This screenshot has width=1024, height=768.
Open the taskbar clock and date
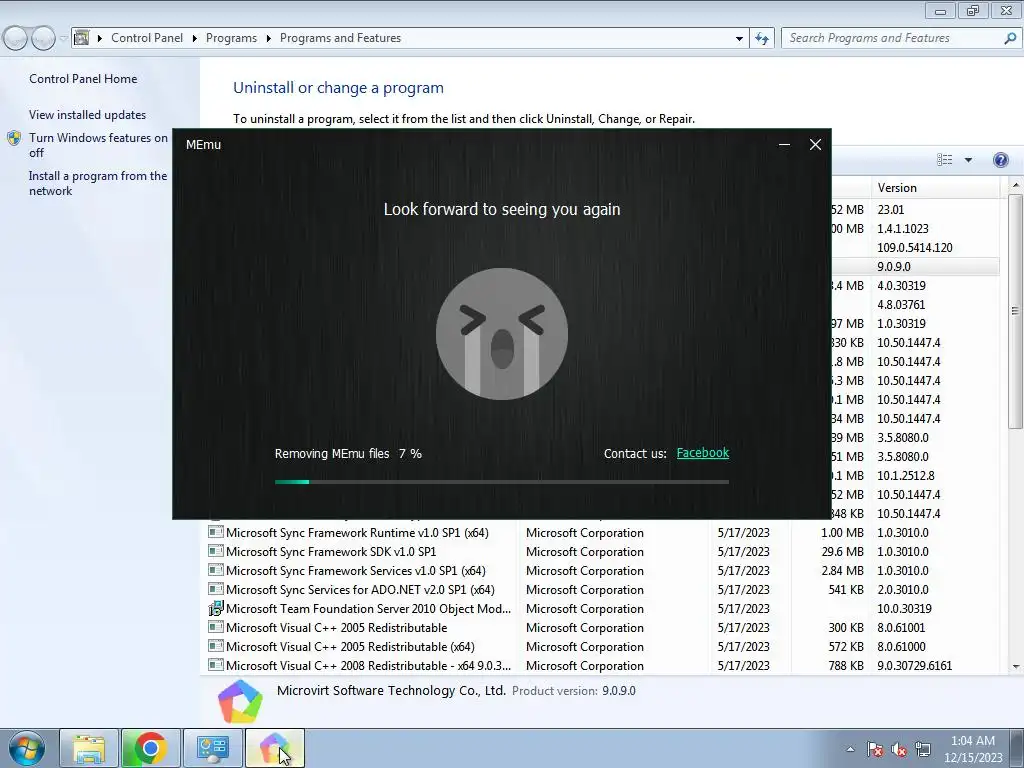coord(972,749)
